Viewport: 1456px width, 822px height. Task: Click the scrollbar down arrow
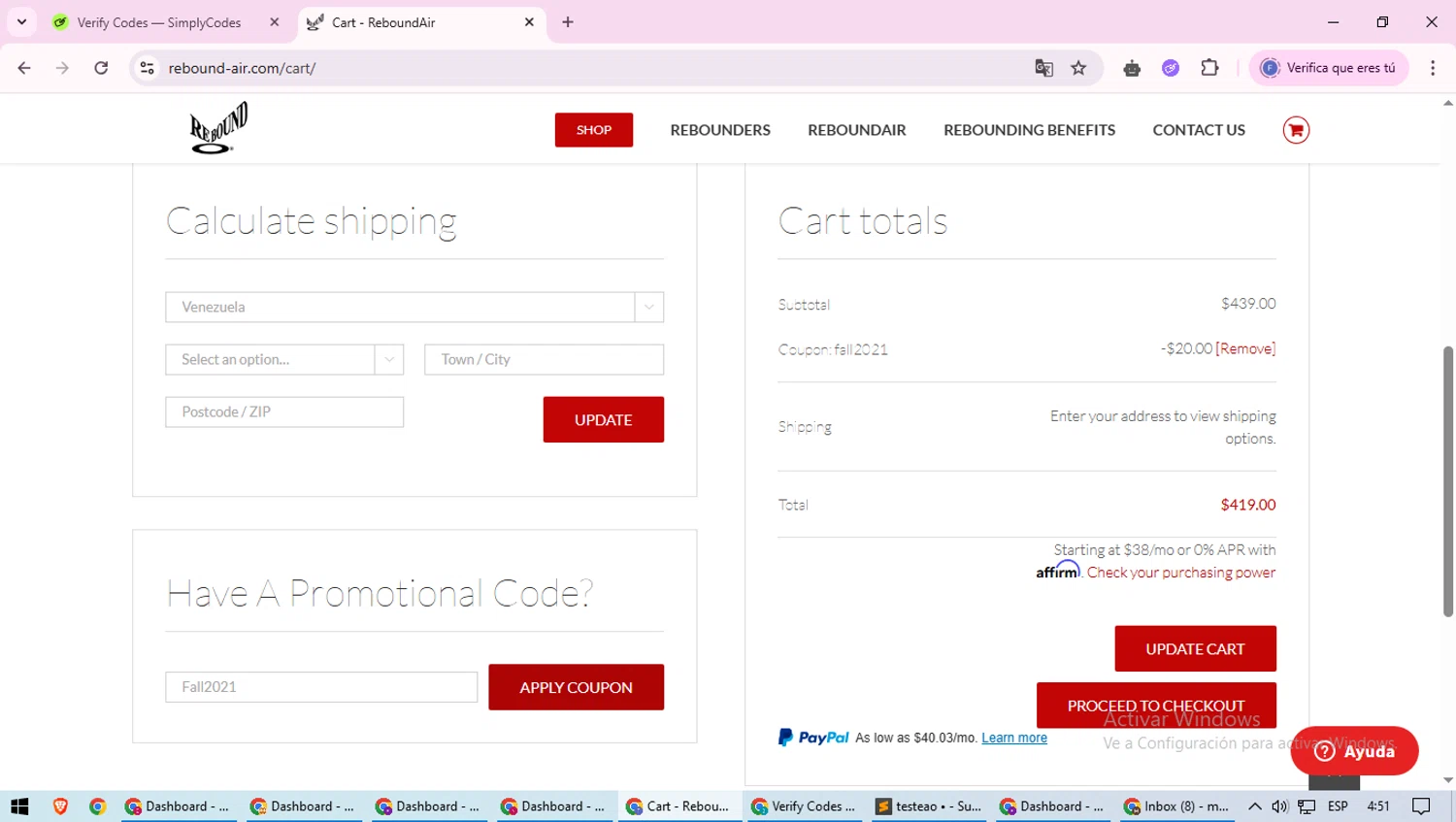coord(1448,780)
